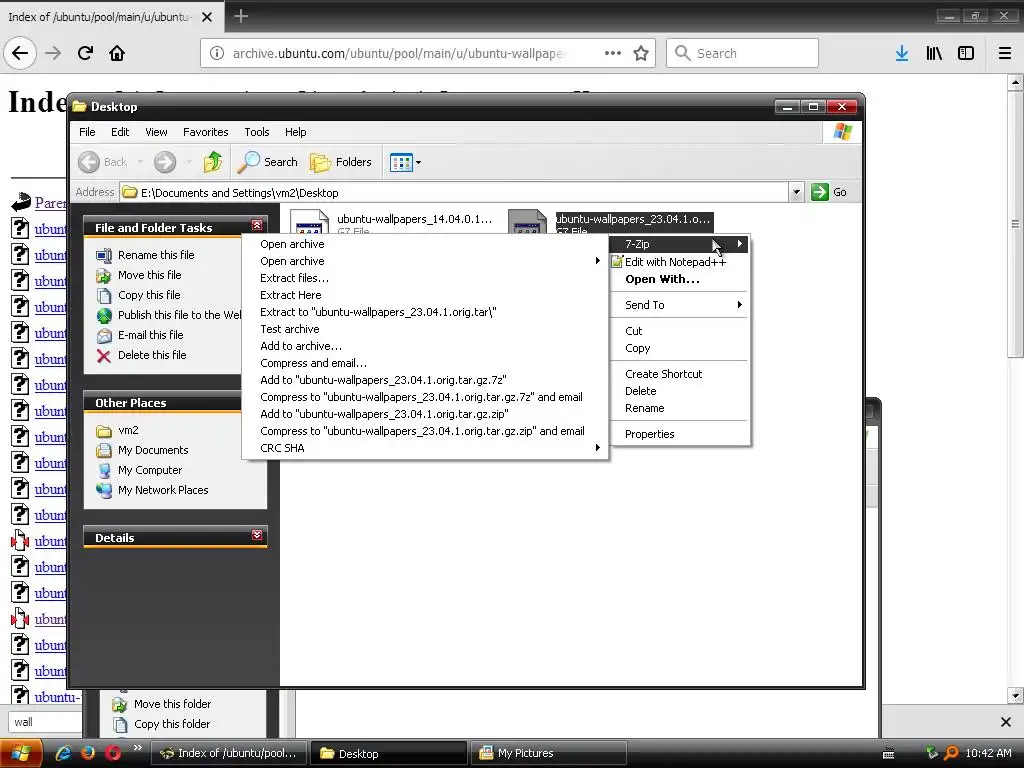This screenshot has height=768, width=1024.
Task: Click Go button beside address bar
Action: pyautogui.click(x=829, y=192)
